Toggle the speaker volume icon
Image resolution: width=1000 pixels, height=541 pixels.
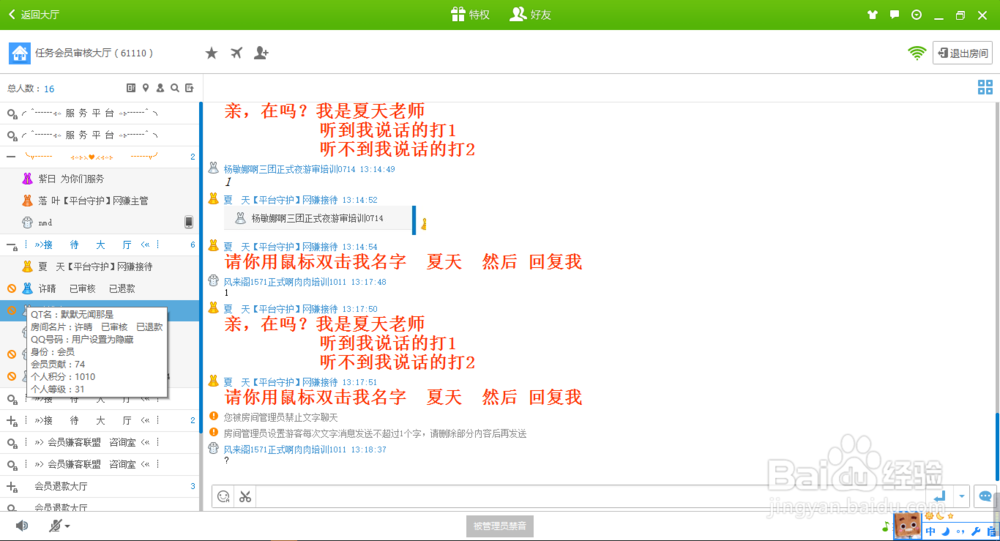pyautogui.click(x=22, y=526)
